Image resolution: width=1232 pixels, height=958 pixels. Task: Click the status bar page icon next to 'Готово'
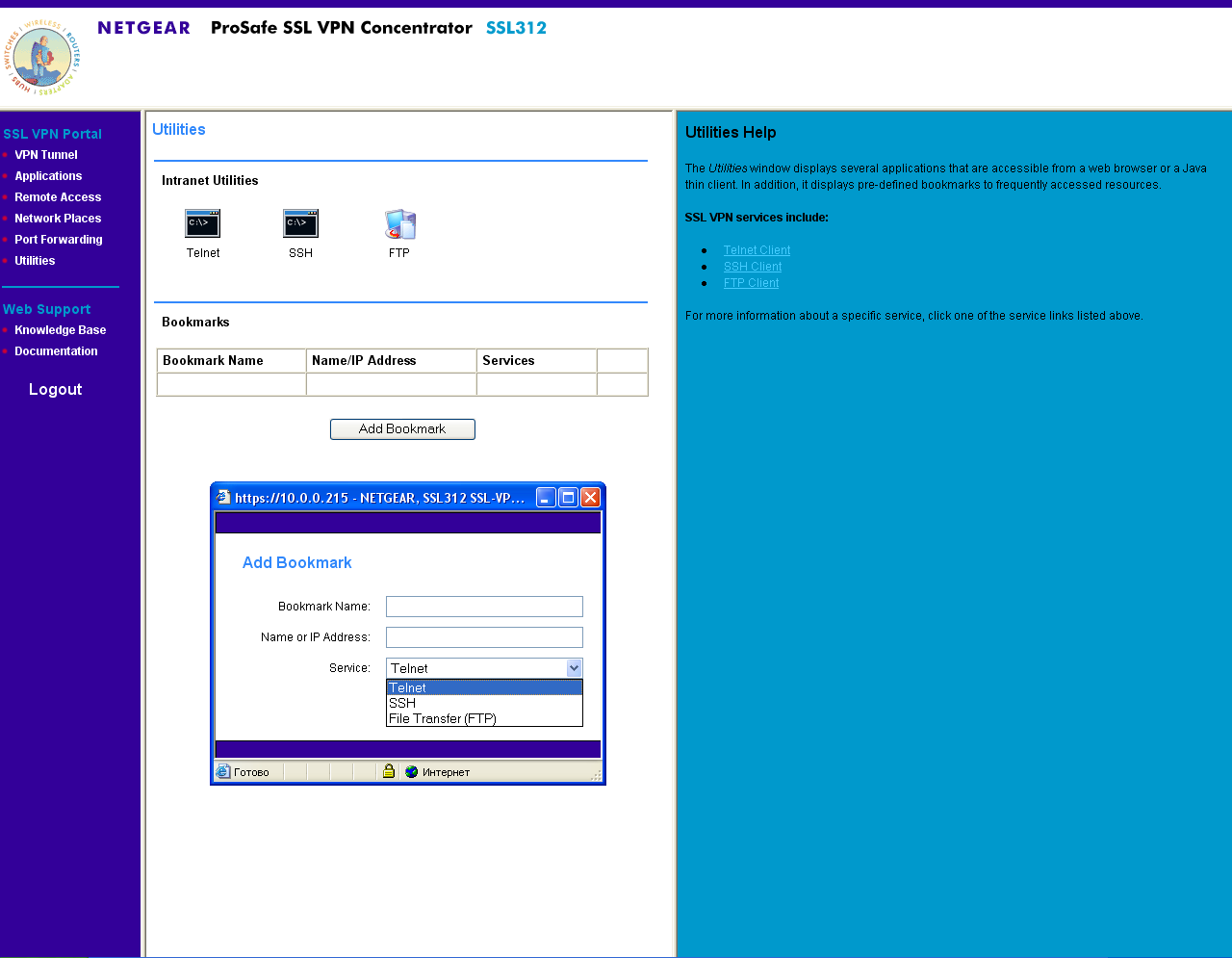tap(223, 771)
